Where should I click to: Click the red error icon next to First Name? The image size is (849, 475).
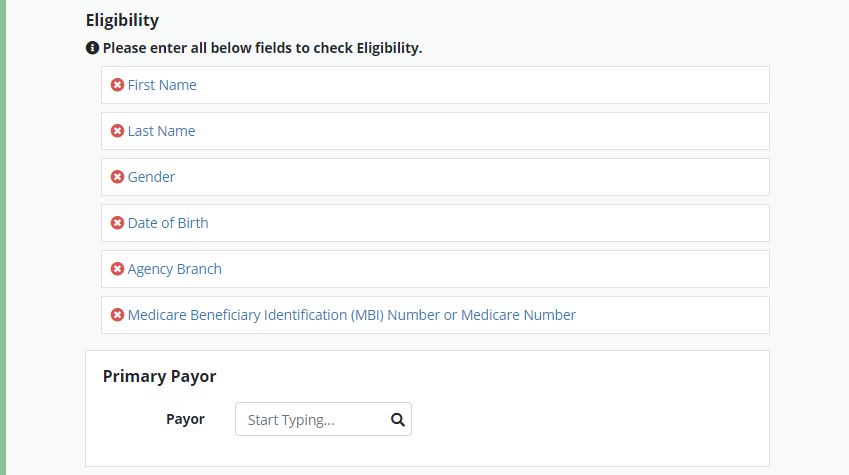click(x=117, y=85)
